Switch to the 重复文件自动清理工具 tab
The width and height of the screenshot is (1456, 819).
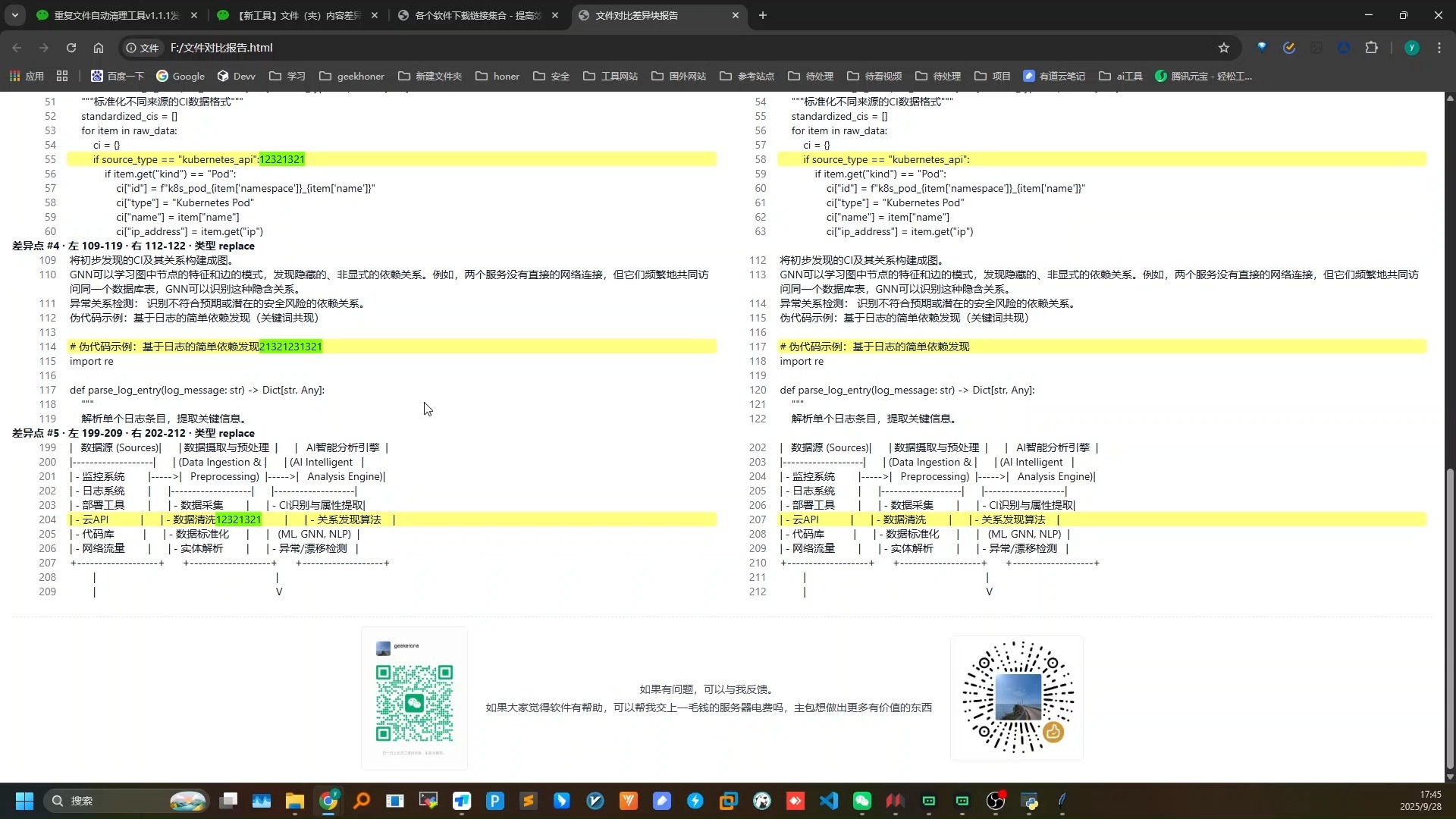tap(114, 15)
